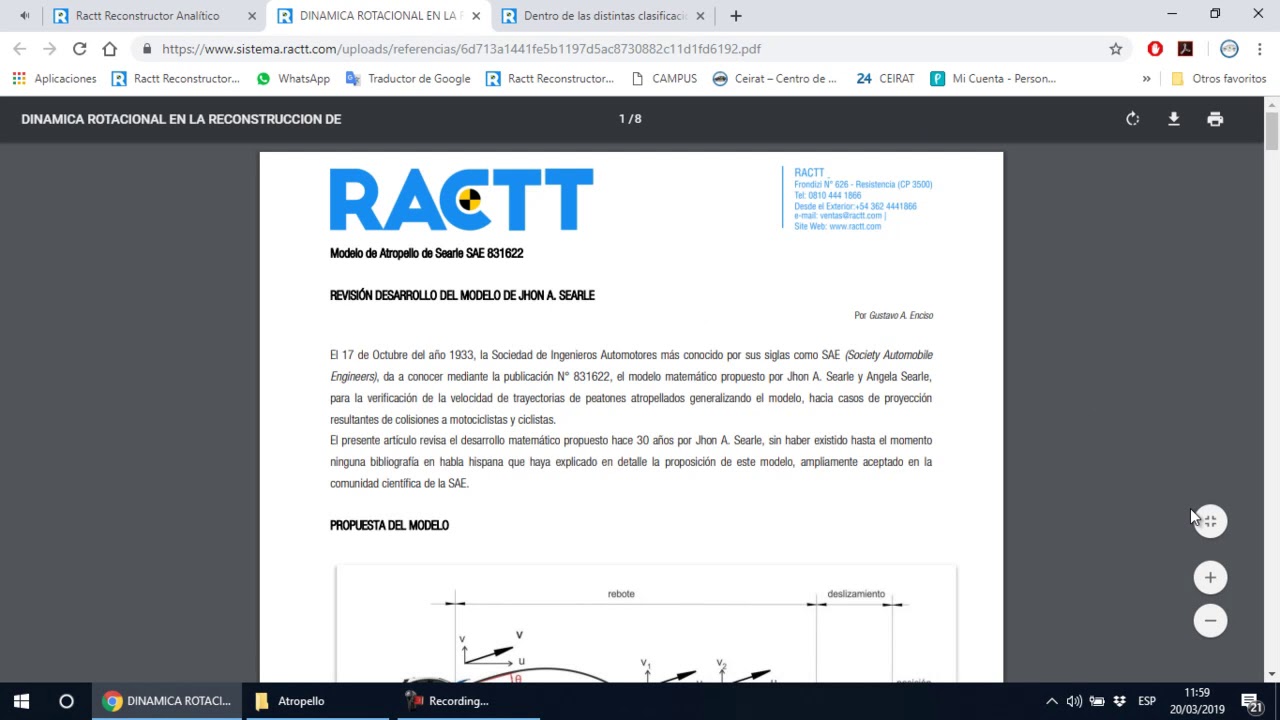Show hidden system tray icons
This screenshot has height=720, width=1280.
1051,701
